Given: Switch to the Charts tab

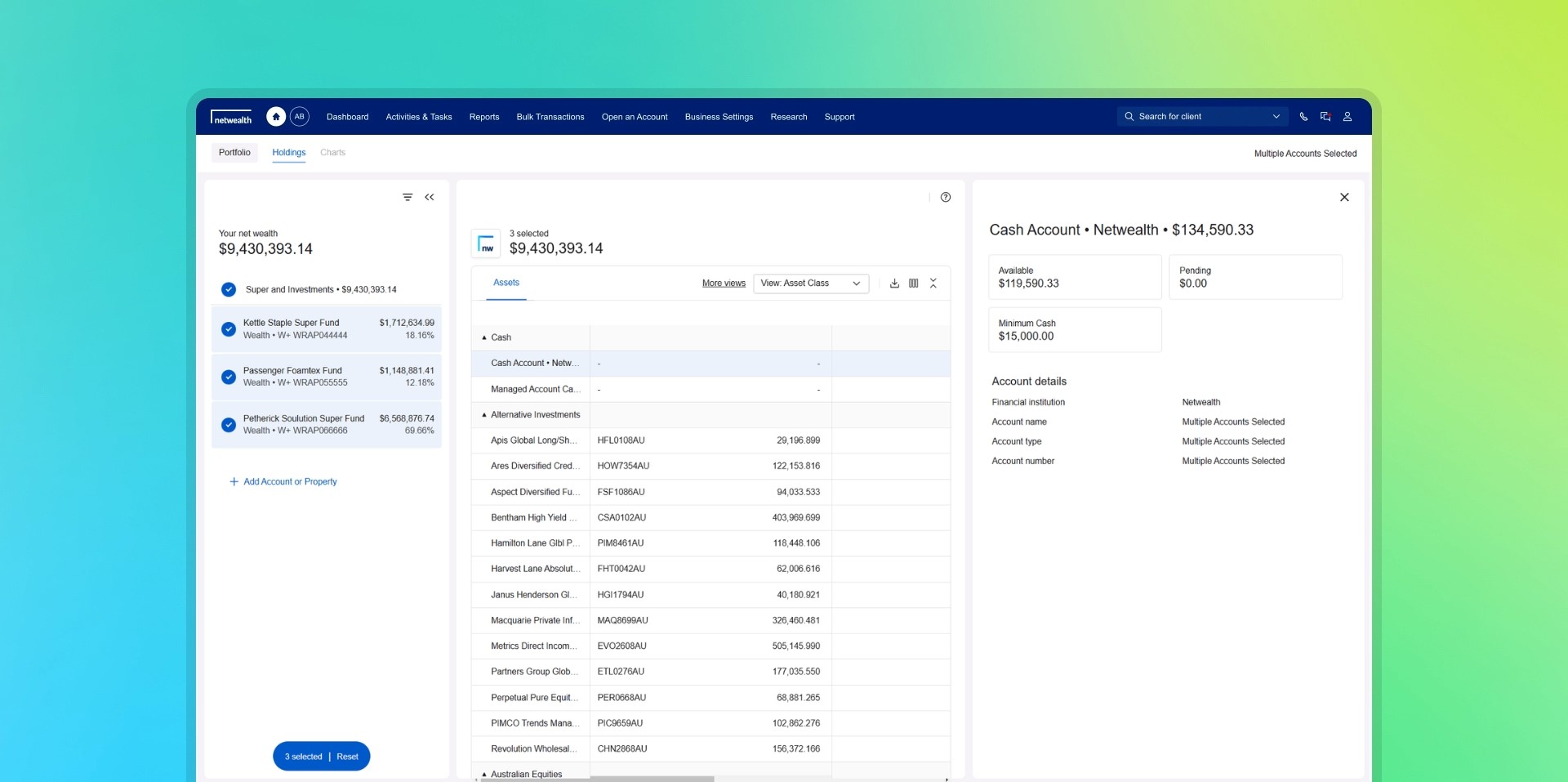Looking at the screenshot, I should 332,152.
